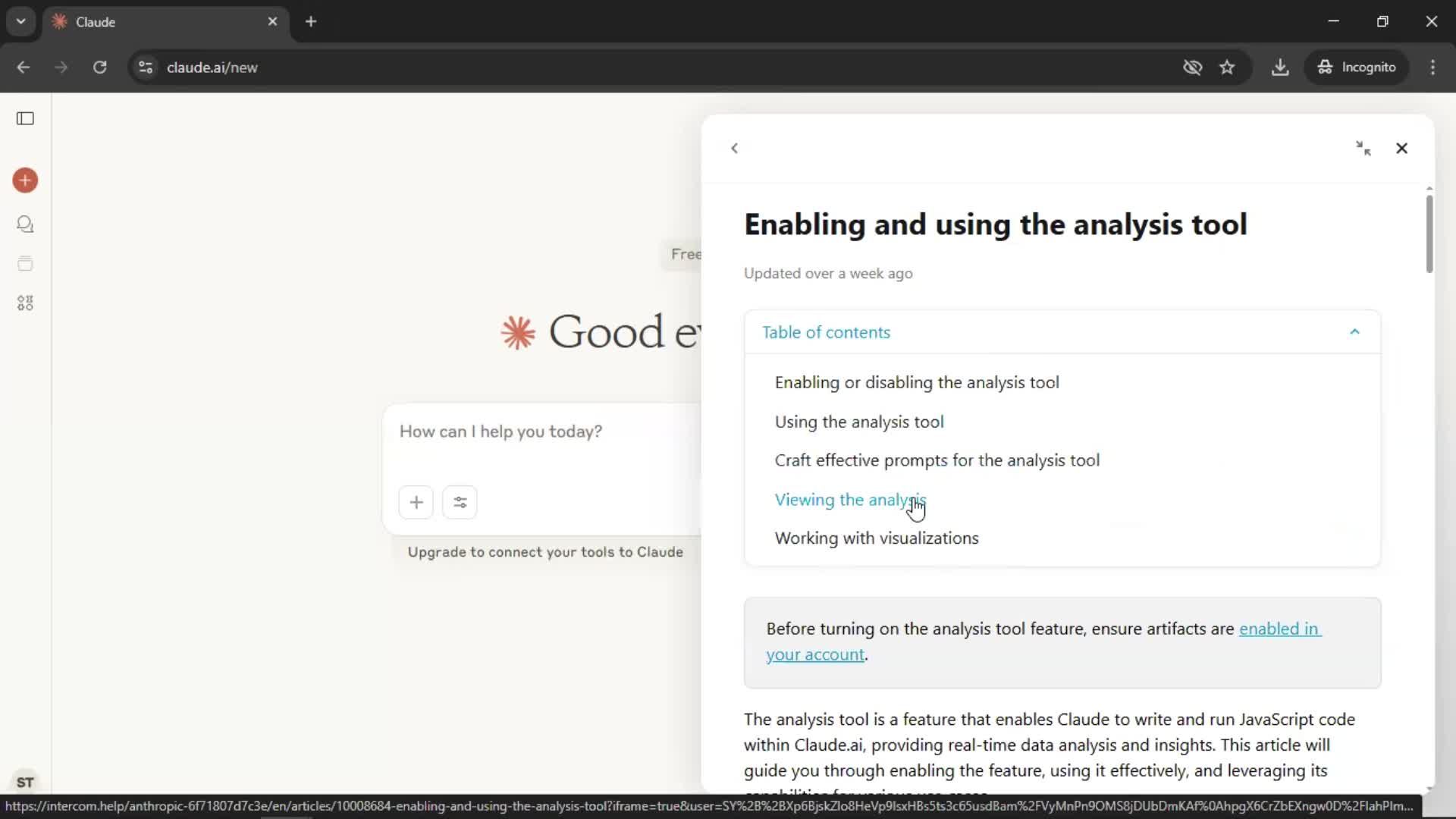Click the 'Table of contents' heading text
Screen dimensions: 1456x819
[826, 332]
